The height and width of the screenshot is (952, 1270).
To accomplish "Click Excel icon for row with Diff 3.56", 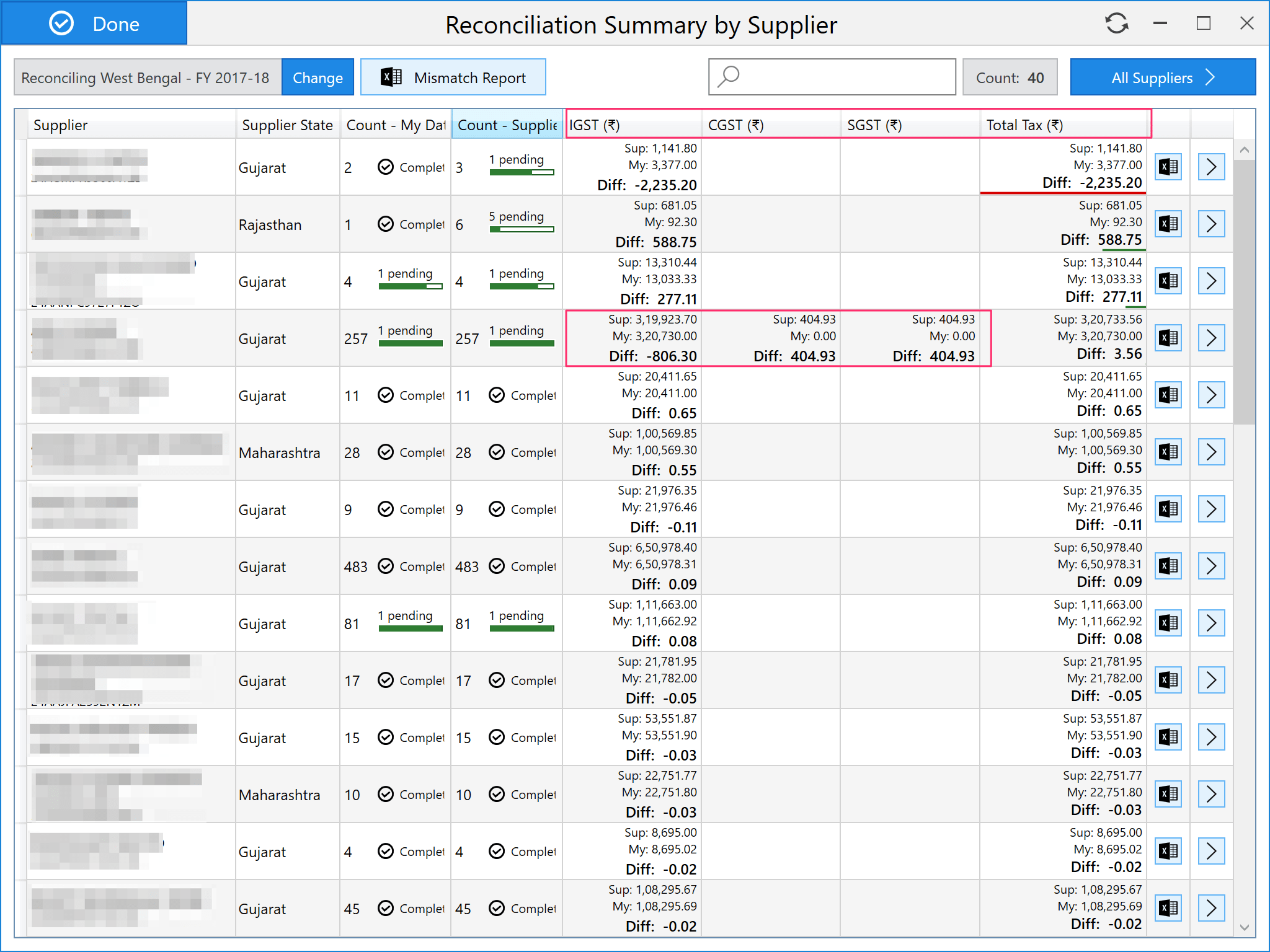I will pyautogui.click(x=1168, y=338).
